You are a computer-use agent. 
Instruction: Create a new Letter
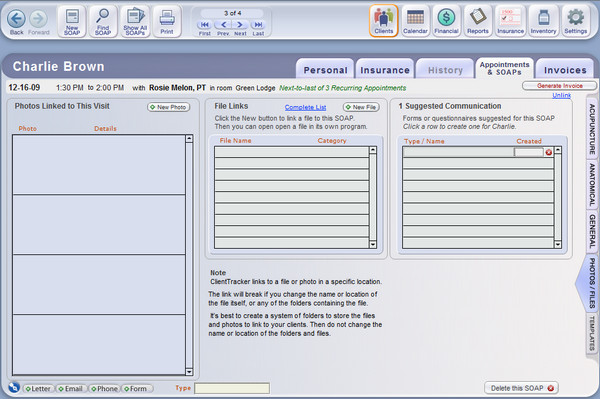38,389
